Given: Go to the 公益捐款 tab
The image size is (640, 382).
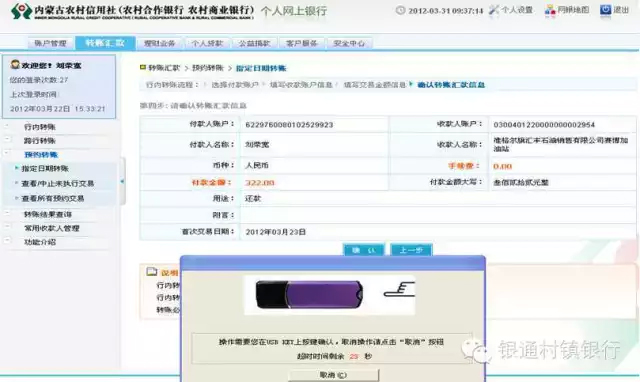Looking at the screenshot, I should [255, 43].
